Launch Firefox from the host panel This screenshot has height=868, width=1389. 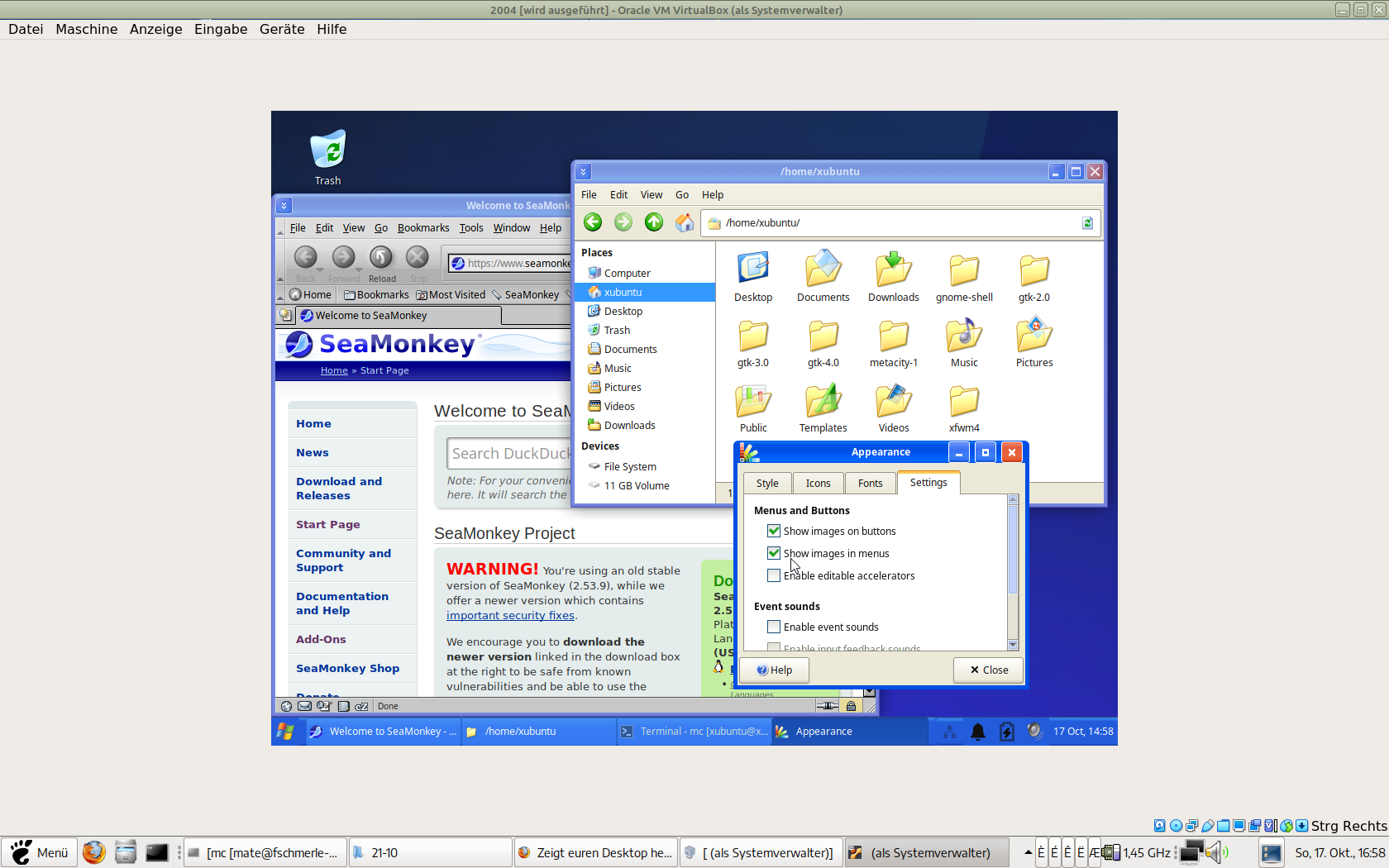[93, 852]
